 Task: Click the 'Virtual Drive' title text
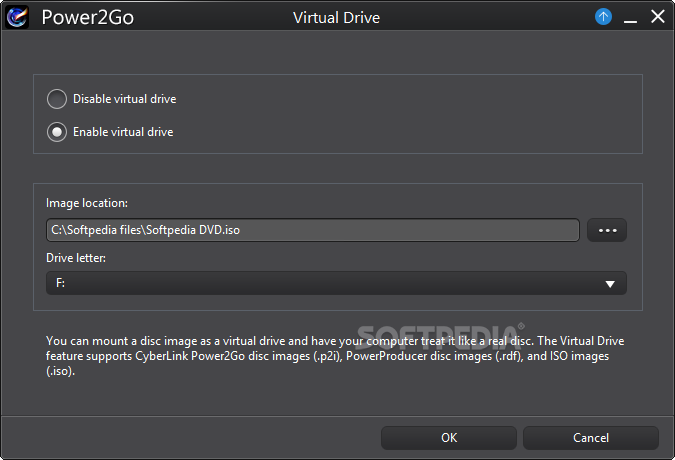[337, 18]
